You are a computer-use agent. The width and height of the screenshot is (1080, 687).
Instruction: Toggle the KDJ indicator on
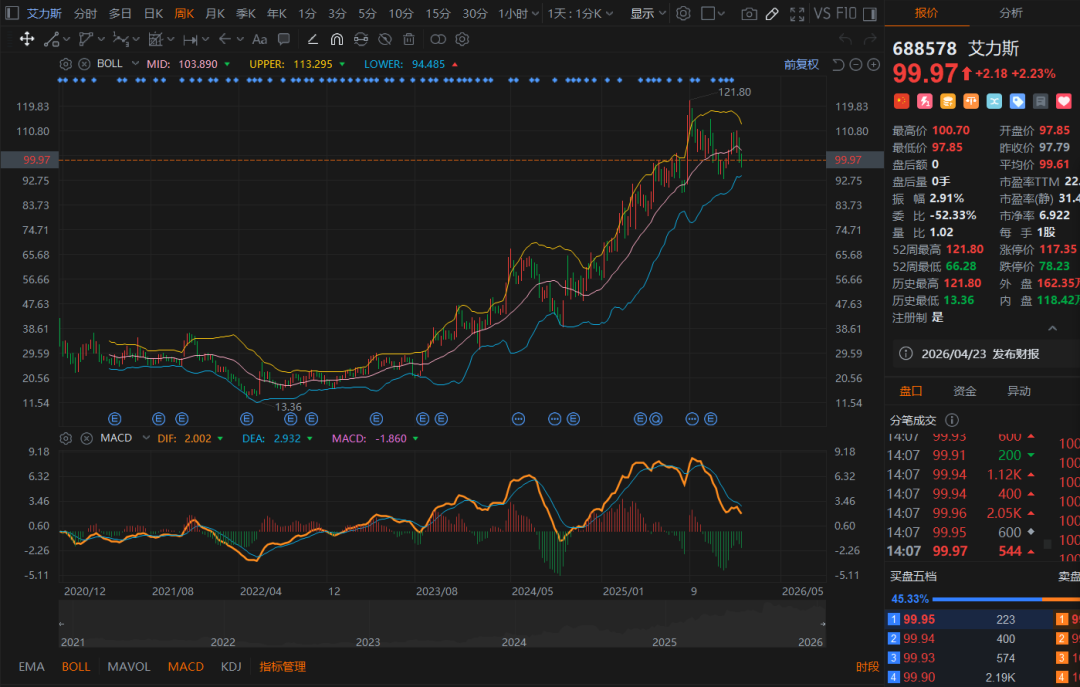(x=231, y=667)
